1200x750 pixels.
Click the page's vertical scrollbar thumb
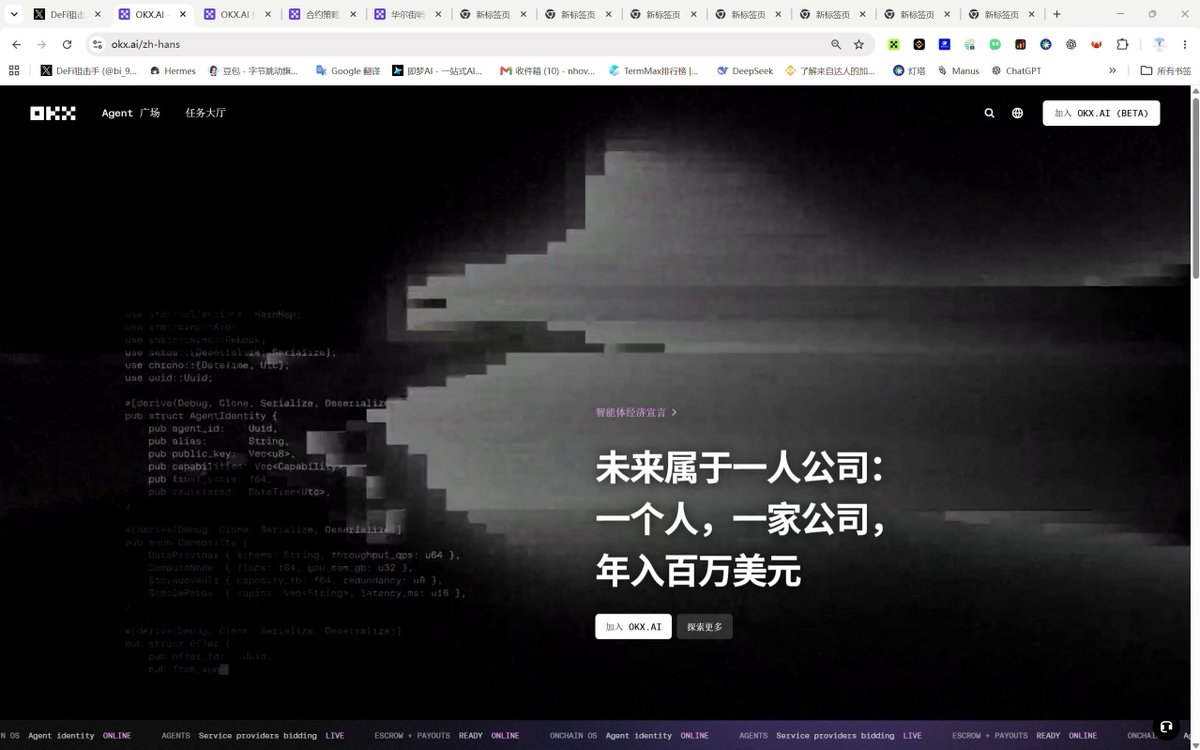1194,187
